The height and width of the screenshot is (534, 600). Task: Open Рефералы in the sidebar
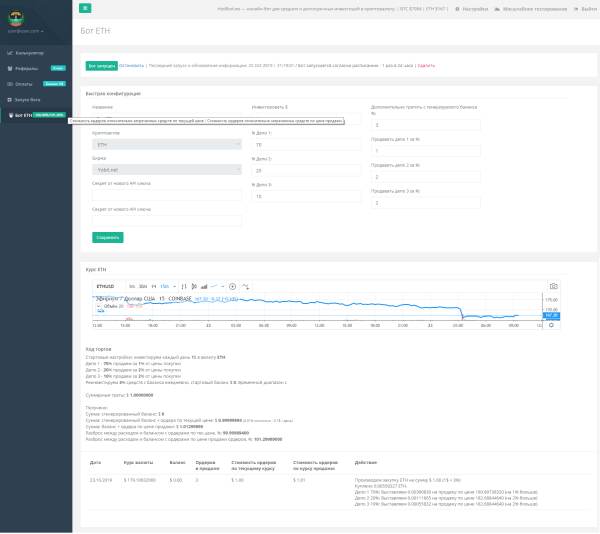27,68
